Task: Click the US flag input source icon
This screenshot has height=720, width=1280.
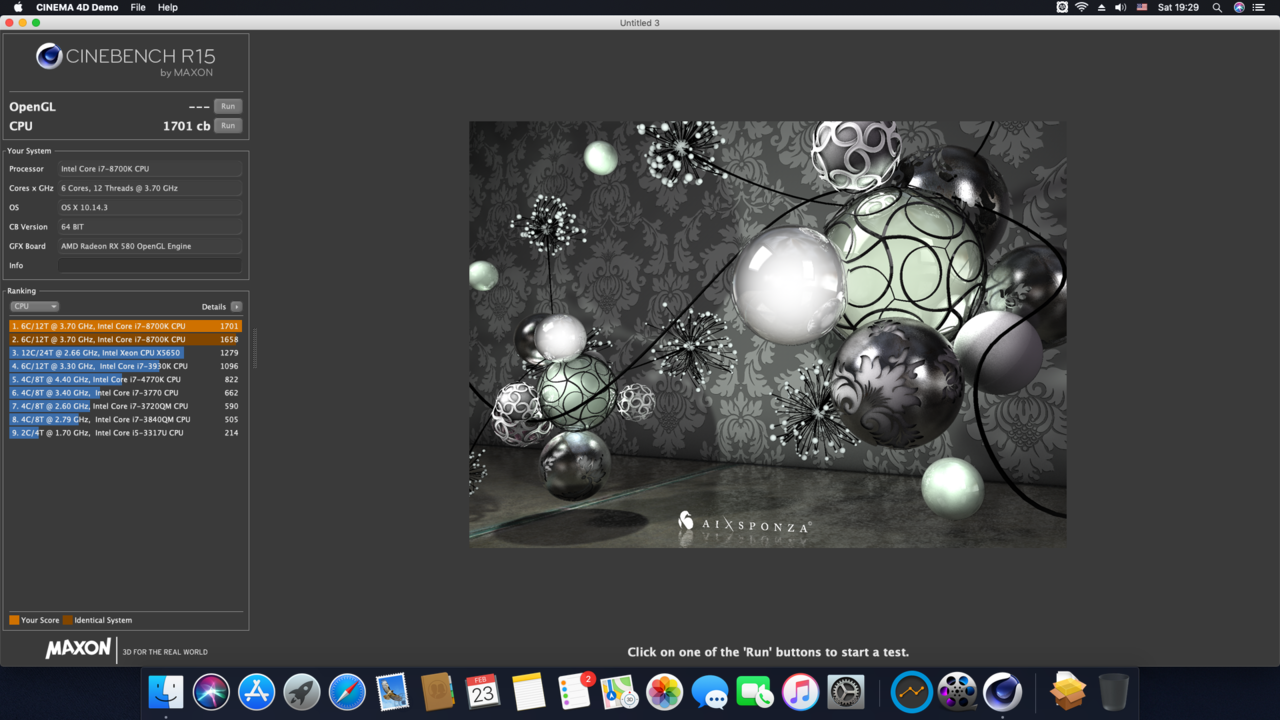Action: click(1142, 7)
